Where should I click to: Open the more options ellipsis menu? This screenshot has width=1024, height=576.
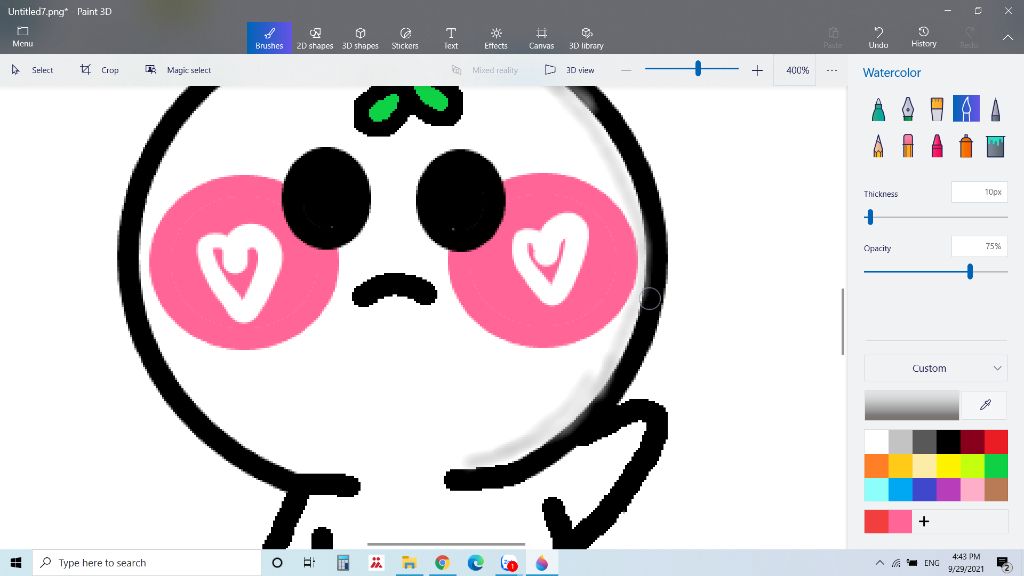coord(831,70)
